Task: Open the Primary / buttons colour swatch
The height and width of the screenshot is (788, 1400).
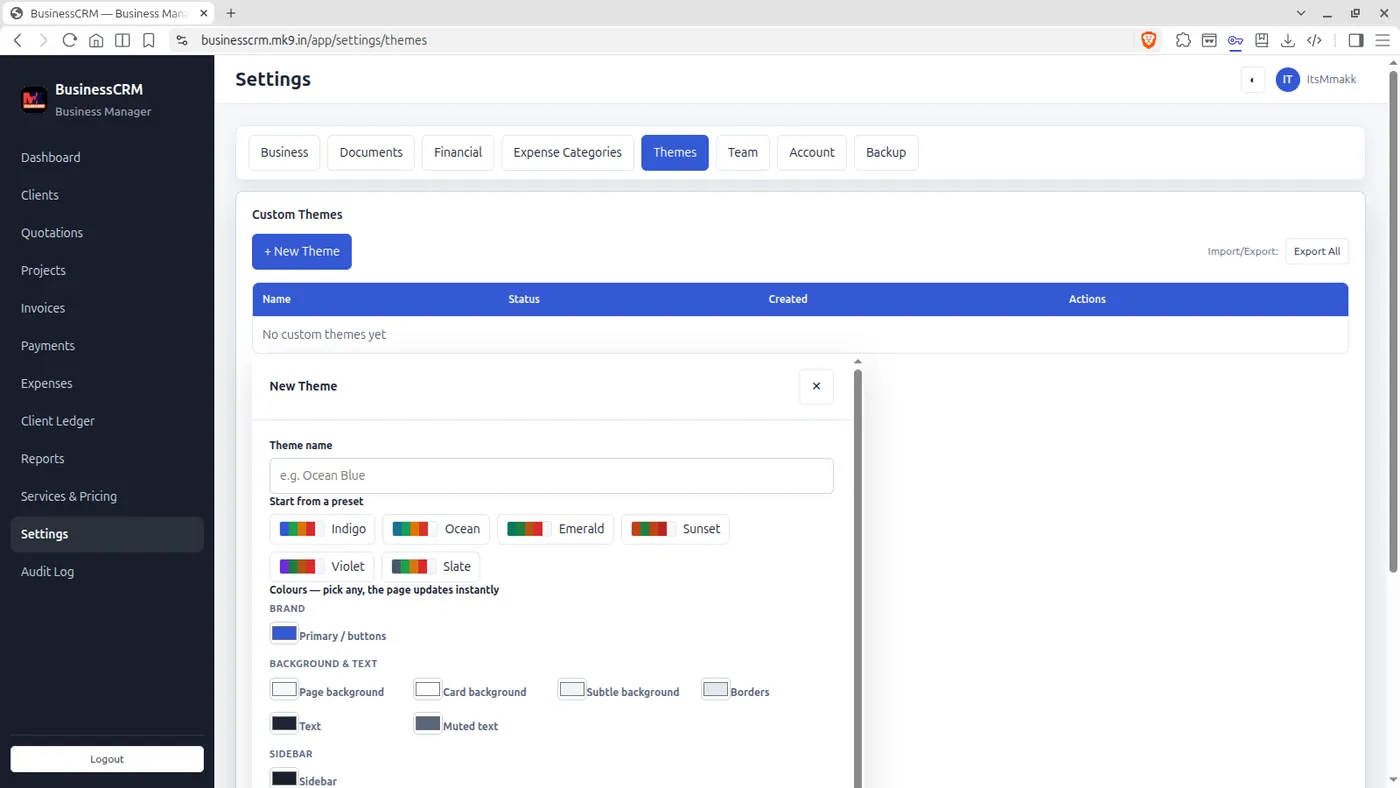Action: click(284, 633)
